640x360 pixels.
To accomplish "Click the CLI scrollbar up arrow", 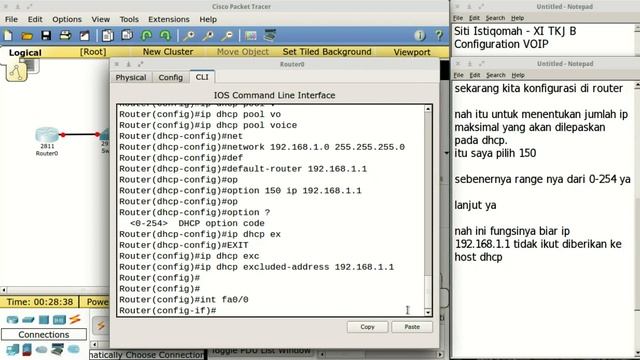I will click(x=428, y=109).
